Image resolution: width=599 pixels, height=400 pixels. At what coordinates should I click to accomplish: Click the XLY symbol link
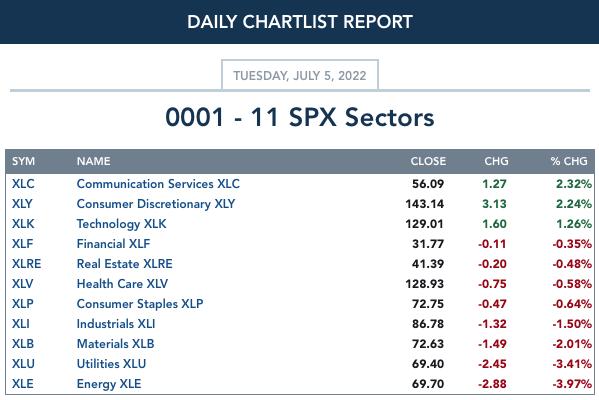(x=22, y=204)
